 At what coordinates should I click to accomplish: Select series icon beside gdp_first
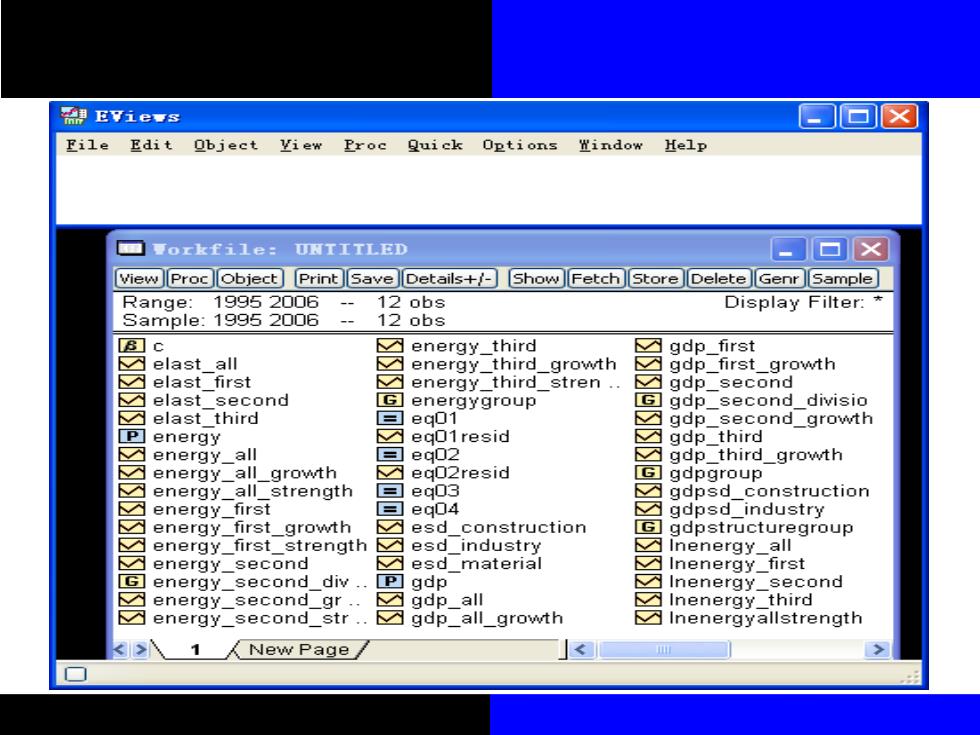click(x=648, y=346)
